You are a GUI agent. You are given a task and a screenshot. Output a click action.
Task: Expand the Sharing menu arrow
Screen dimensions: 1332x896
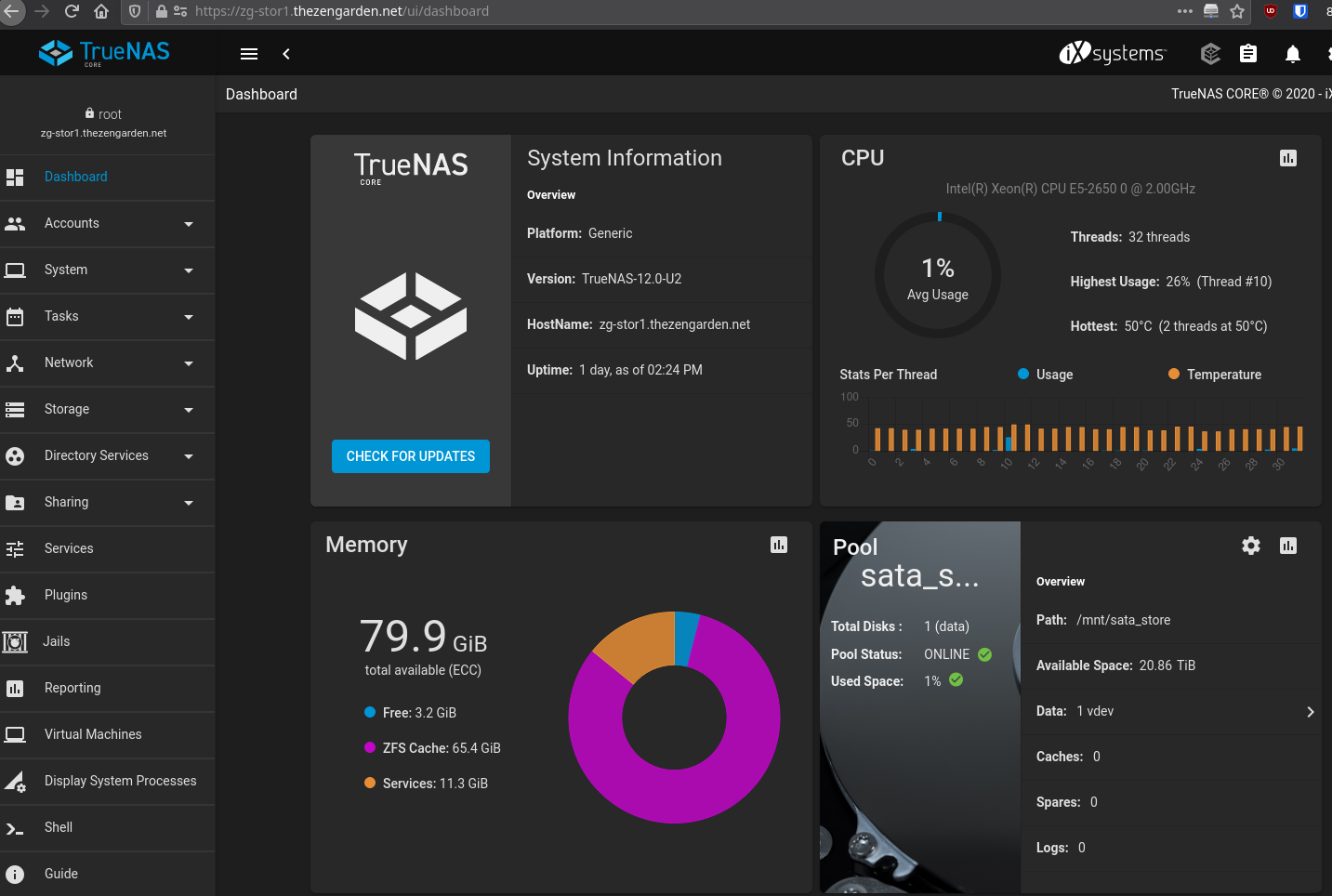(x=189, y=503)
